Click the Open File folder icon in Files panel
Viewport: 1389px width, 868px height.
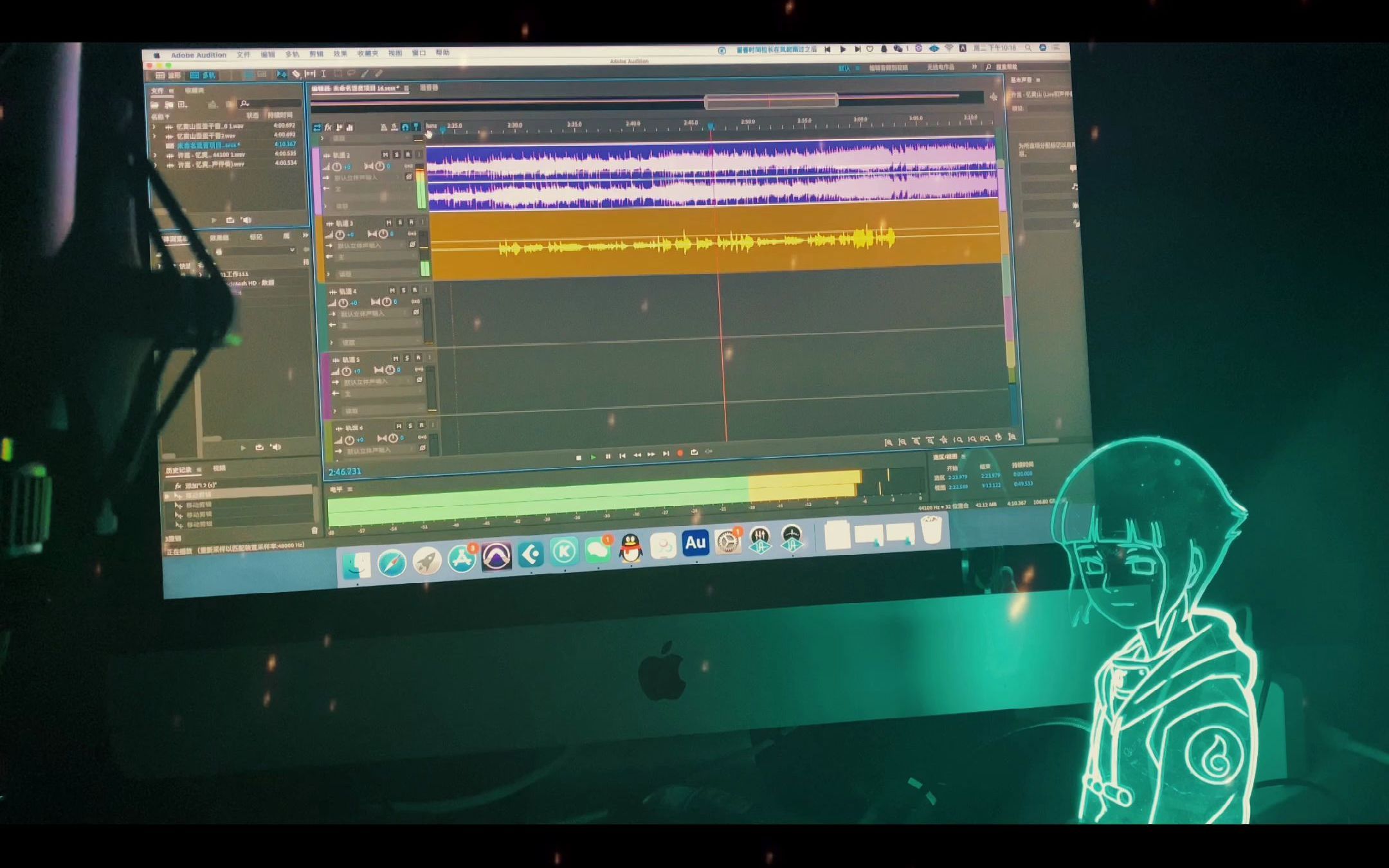tap(155, 105)
